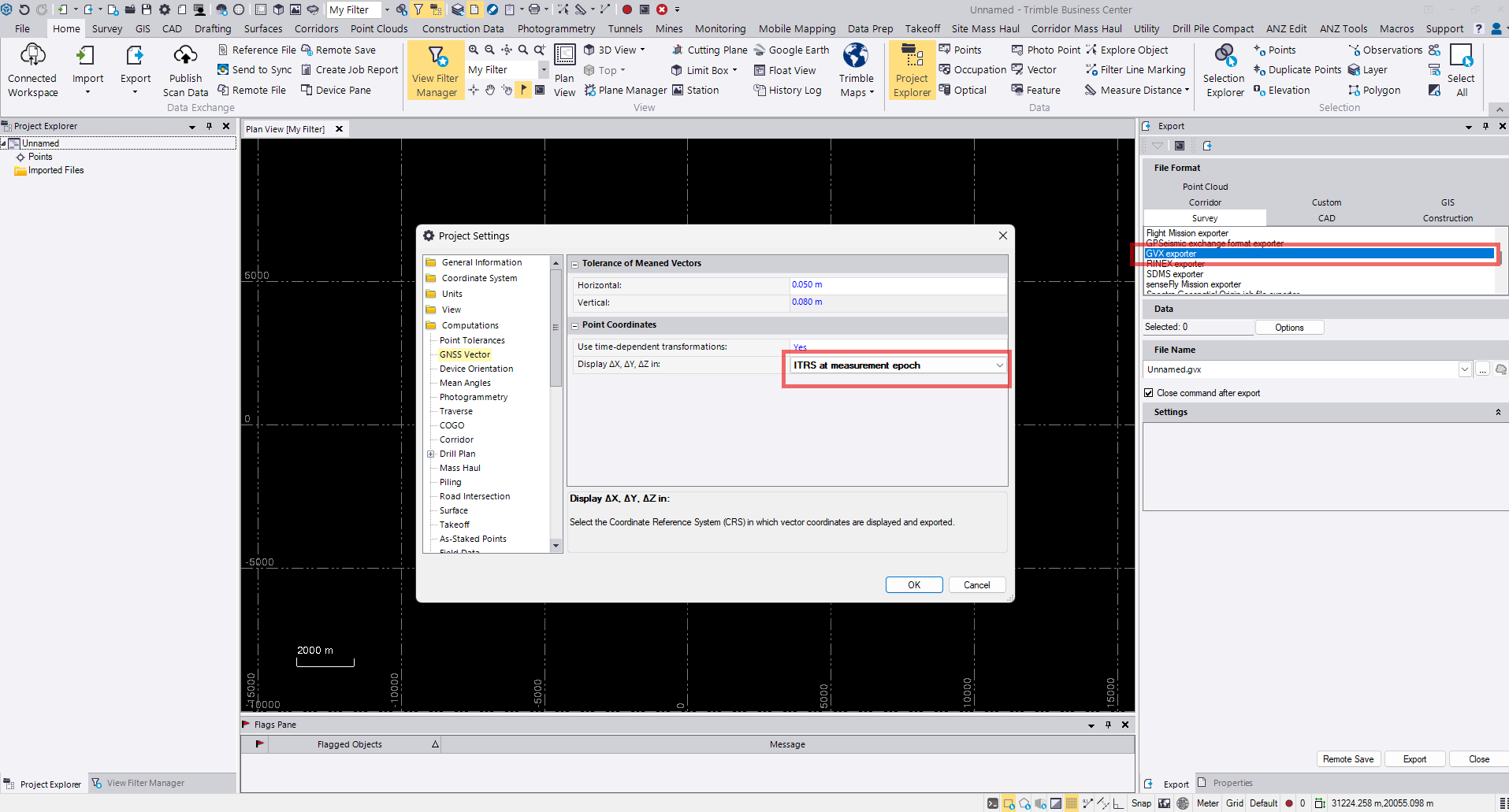Open the Selection Explorer
1509x812 pixels.
pos(1225,70)
